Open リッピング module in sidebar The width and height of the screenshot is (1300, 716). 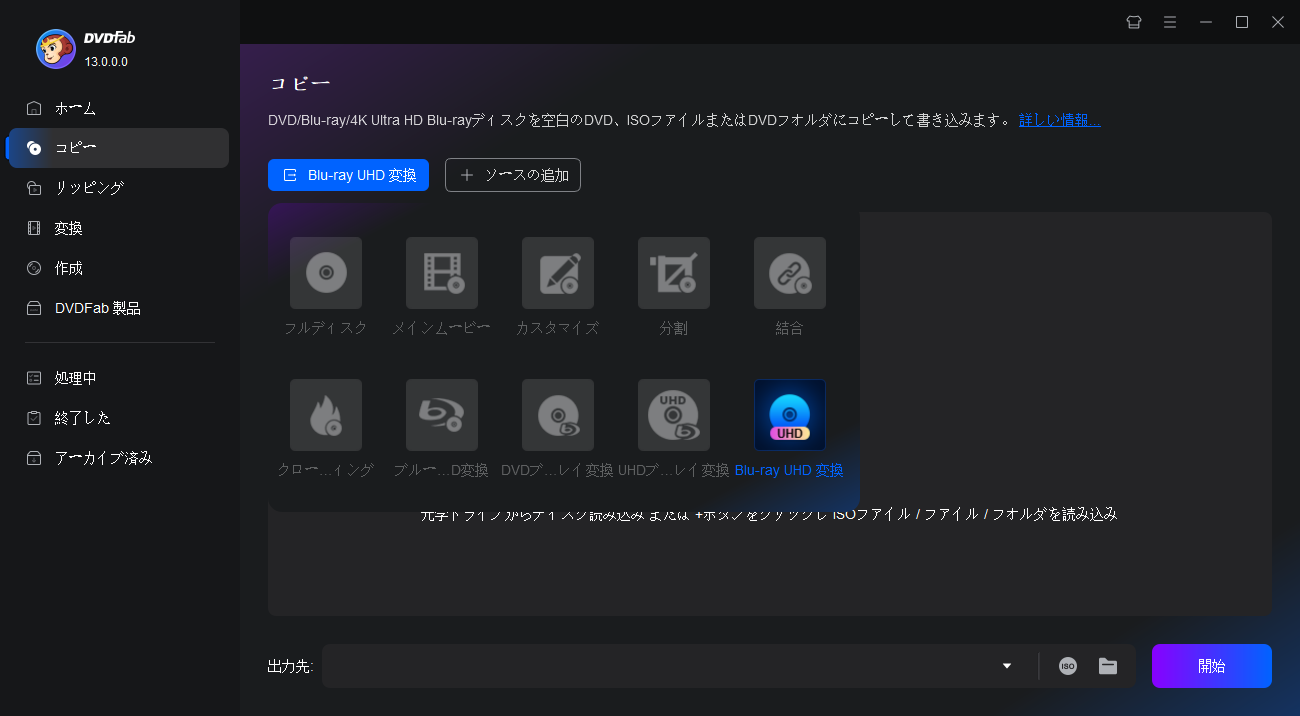point(119,188)
